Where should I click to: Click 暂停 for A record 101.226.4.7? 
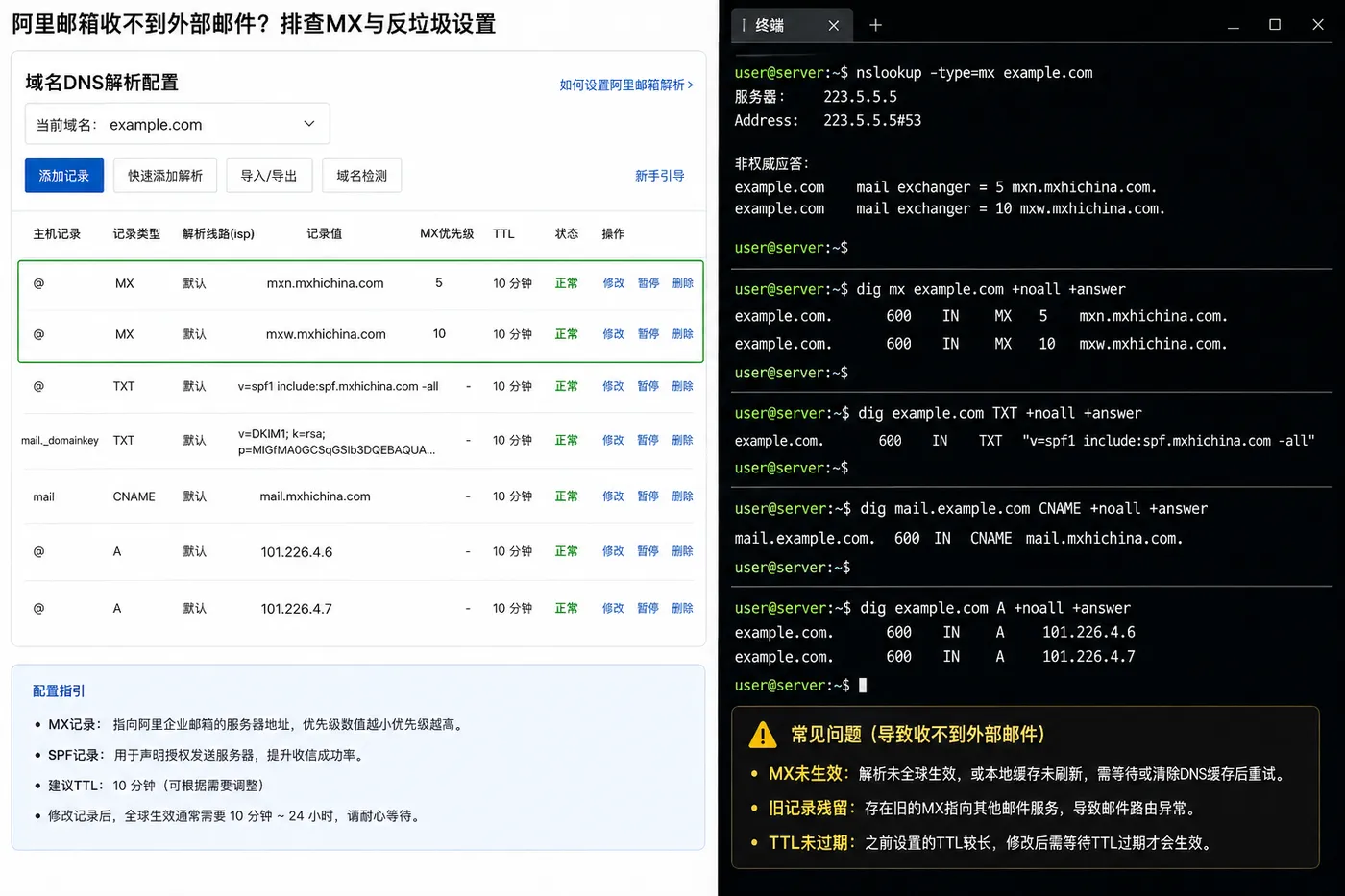pyautogui.click(x=648, y=608)
